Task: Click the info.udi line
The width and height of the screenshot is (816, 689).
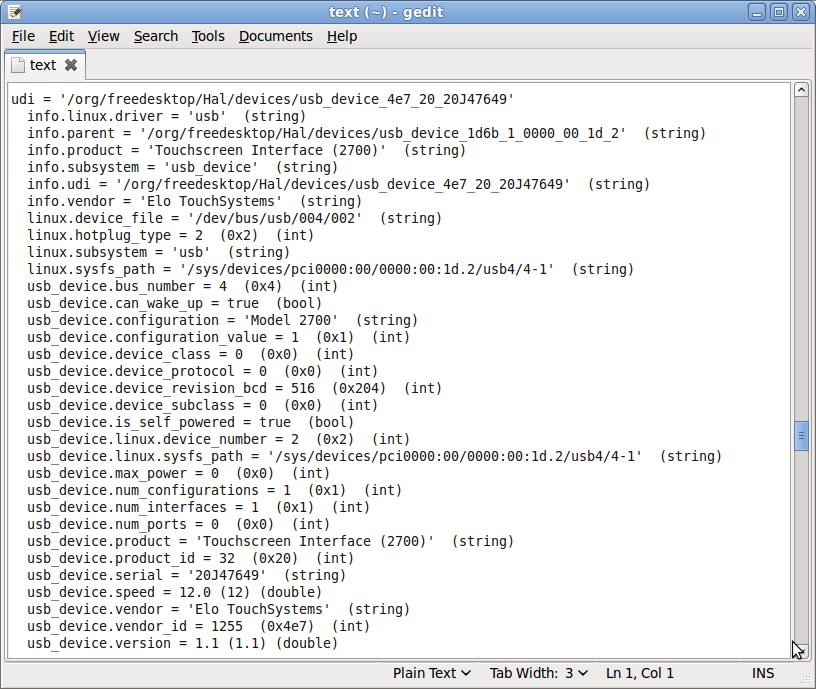Action: tap(339, 184)
